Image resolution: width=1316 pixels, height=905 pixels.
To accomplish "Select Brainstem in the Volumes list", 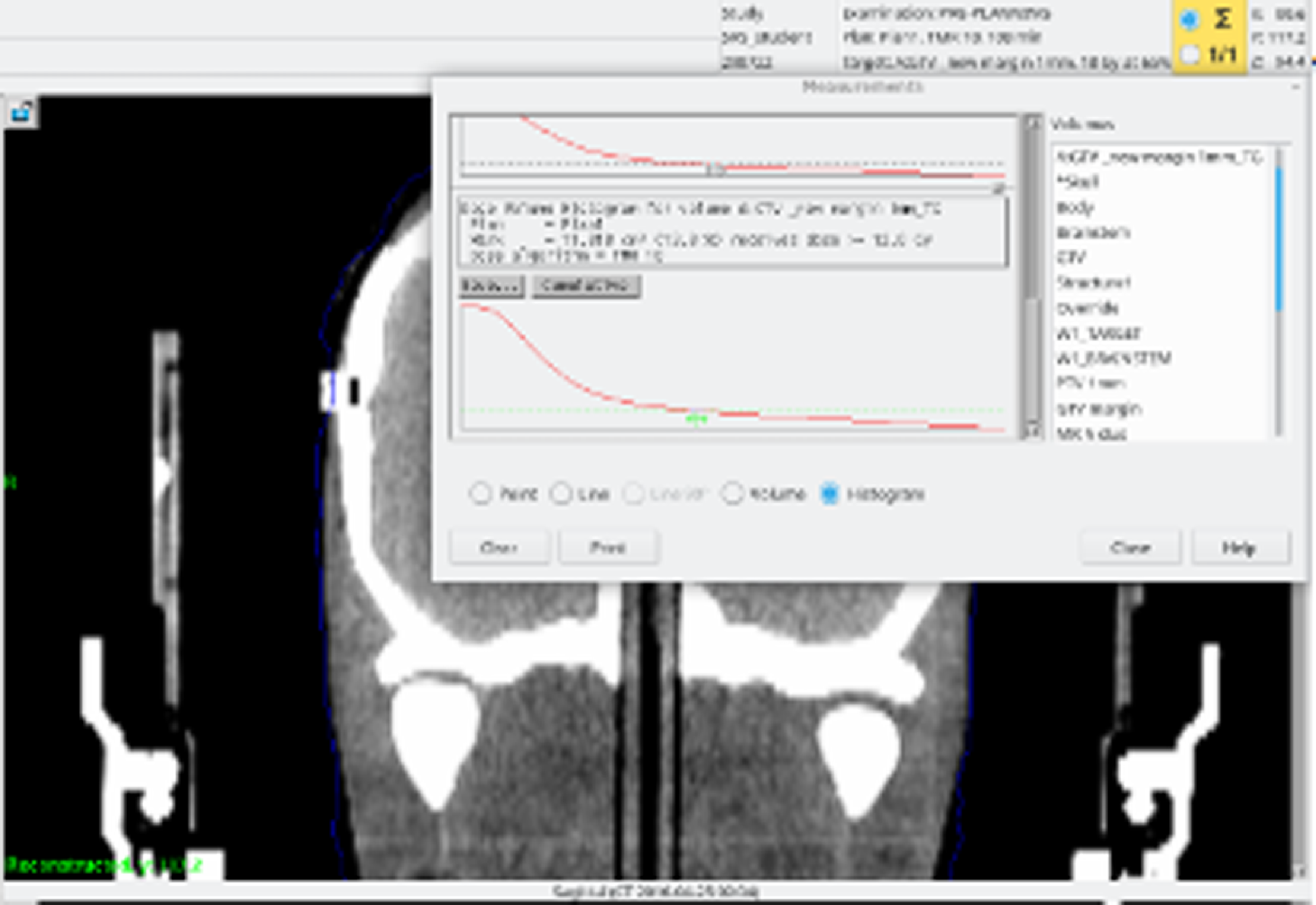I will (x=1093, y=232).
